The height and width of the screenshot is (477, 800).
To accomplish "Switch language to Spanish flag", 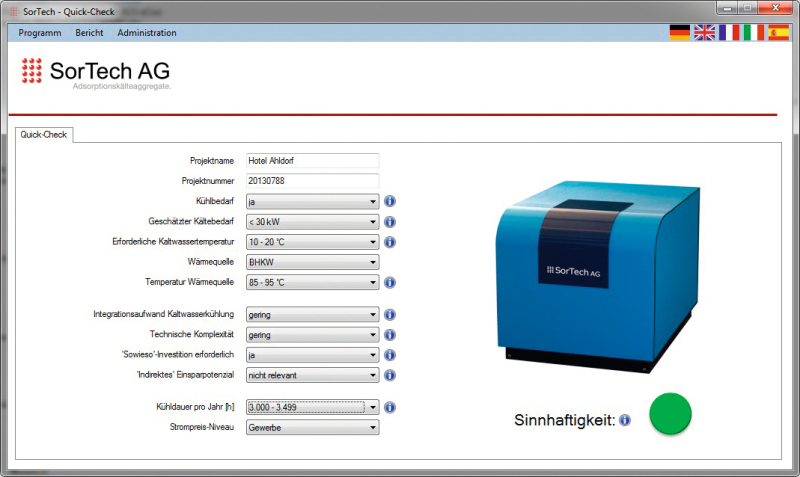I will pyautogui.click(x=779, y=33).
